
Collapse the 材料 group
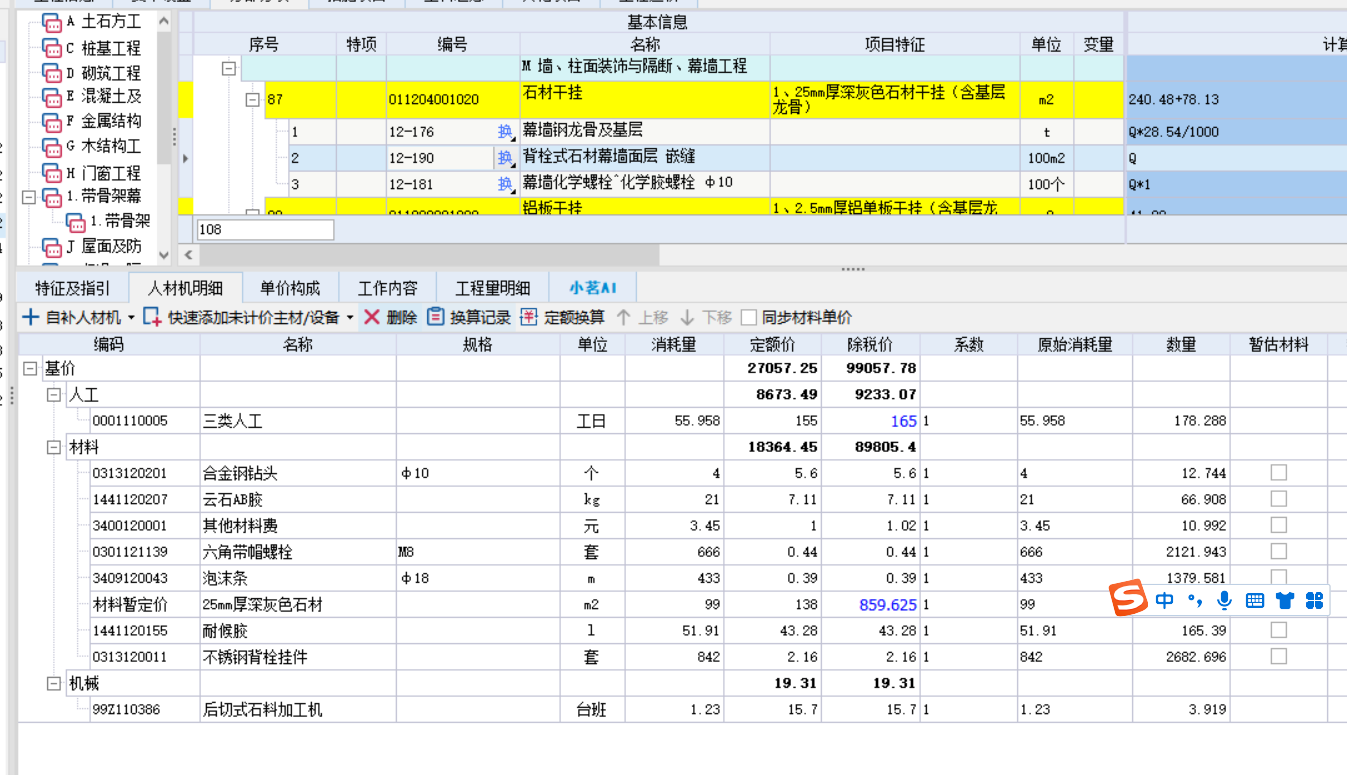[54, 447]
